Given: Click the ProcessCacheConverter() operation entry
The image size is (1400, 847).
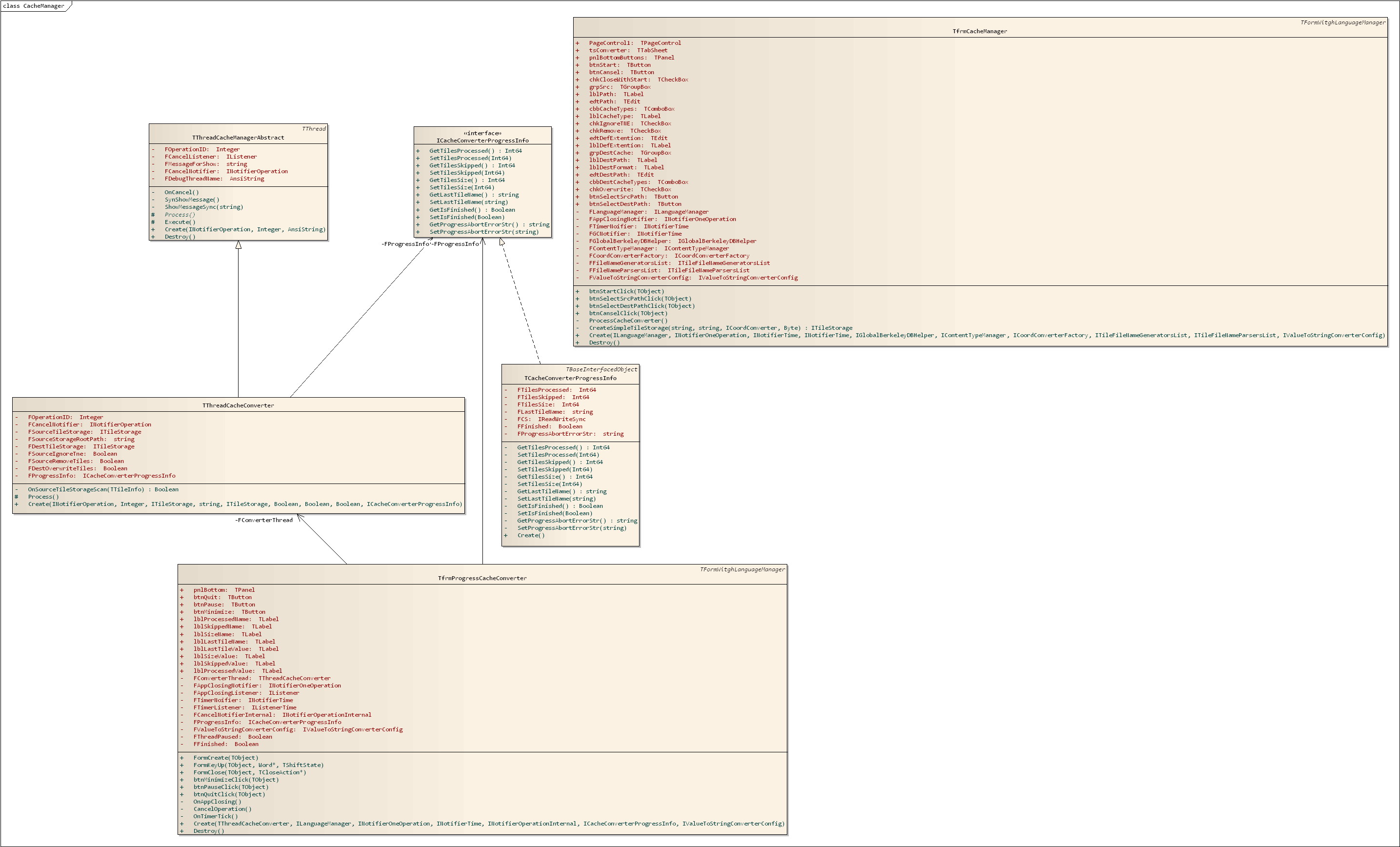Looking at the screenshot, I should 628,321.
